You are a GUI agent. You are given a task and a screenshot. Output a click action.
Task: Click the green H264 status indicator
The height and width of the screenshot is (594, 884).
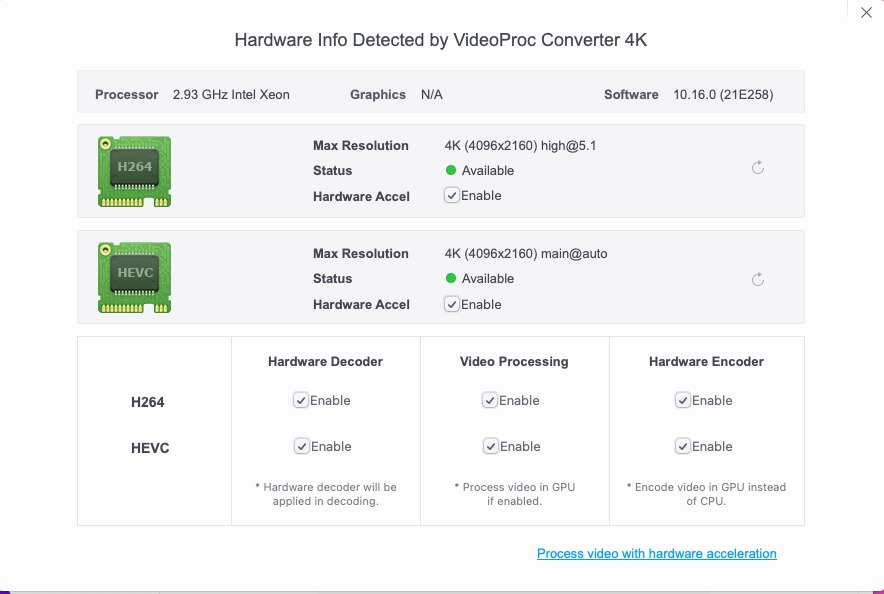(451, 171)
